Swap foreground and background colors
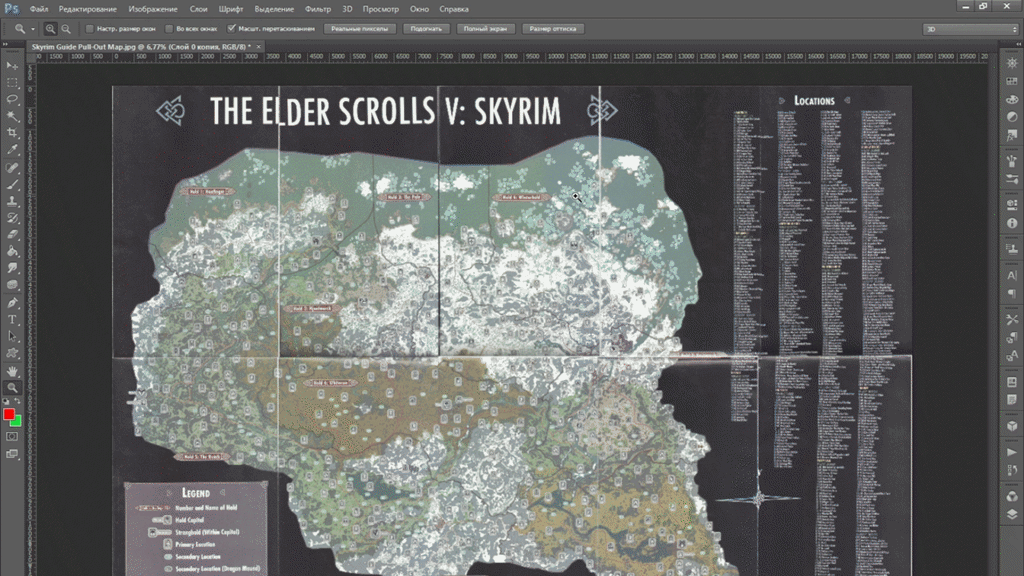1024x576 pixels. (x=18, y=401)
